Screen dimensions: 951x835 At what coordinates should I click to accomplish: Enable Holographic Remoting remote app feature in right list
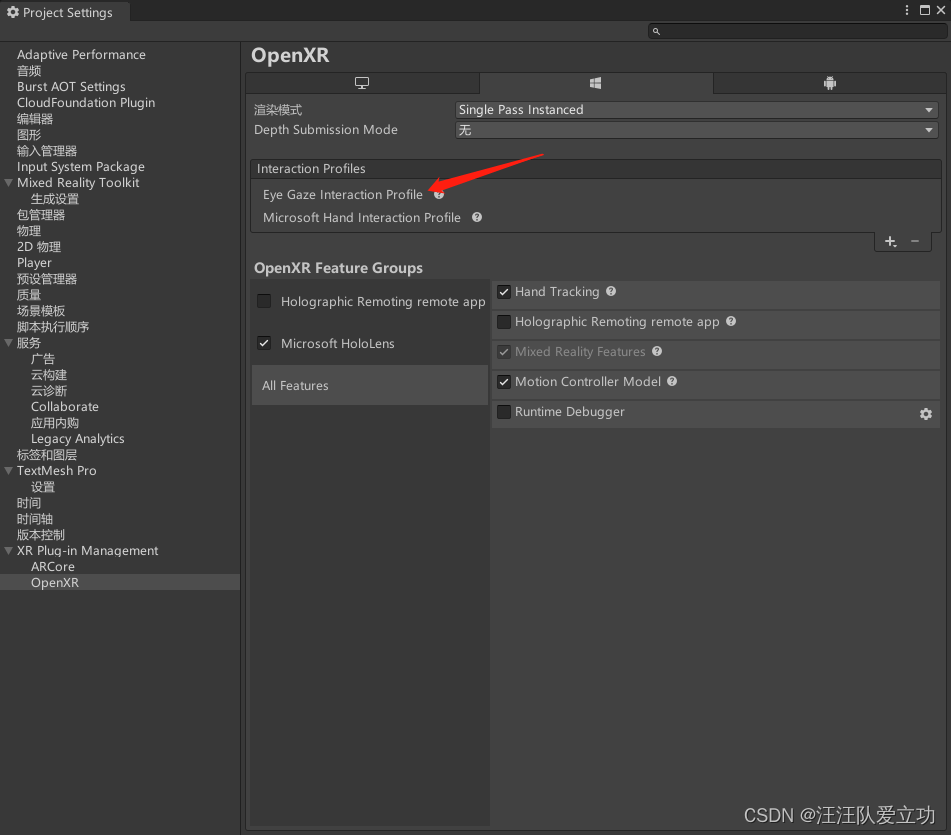[x=503, y=322]
